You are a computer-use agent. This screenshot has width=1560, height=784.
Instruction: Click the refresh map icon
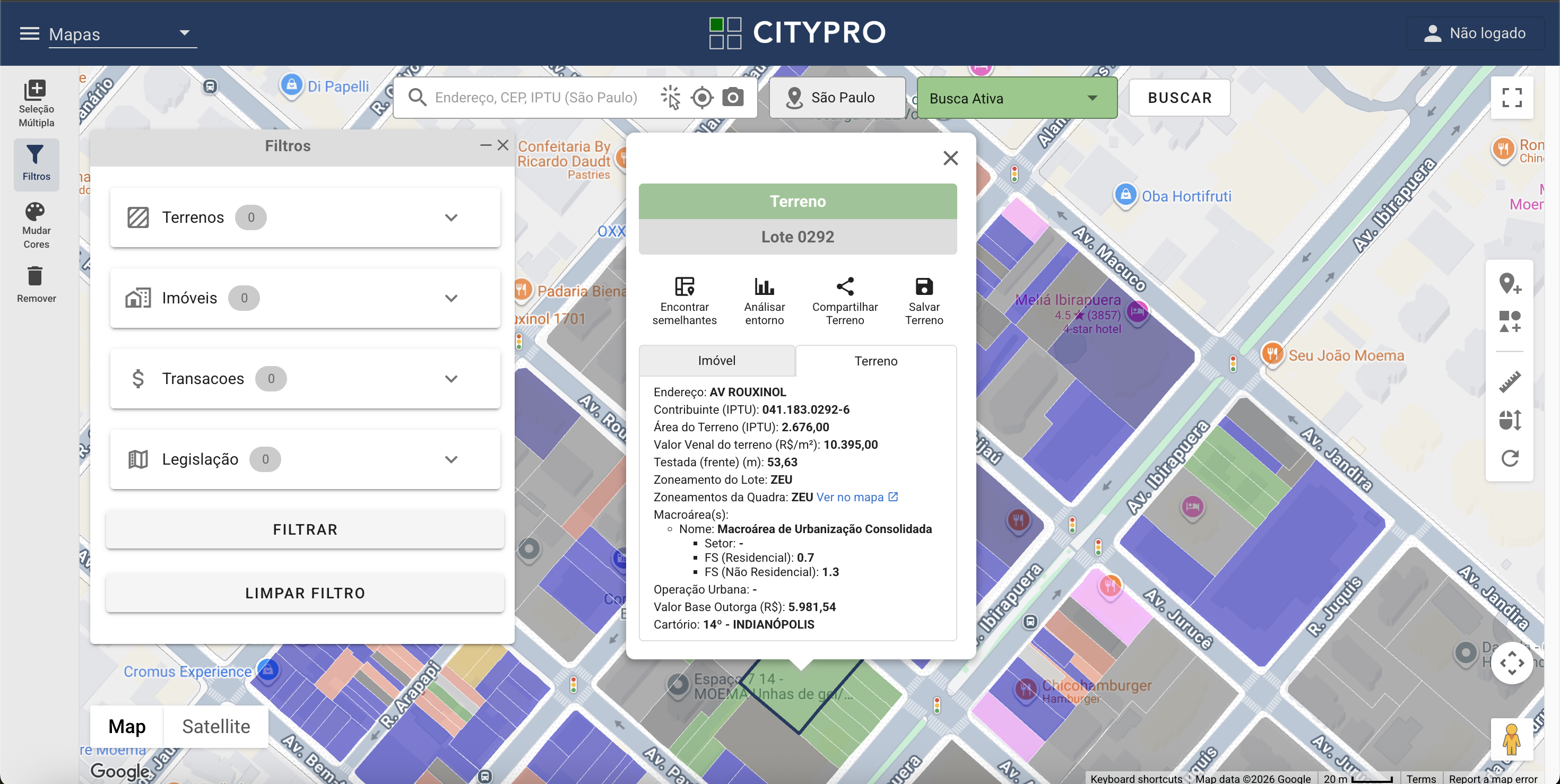tap(1510, 458)
